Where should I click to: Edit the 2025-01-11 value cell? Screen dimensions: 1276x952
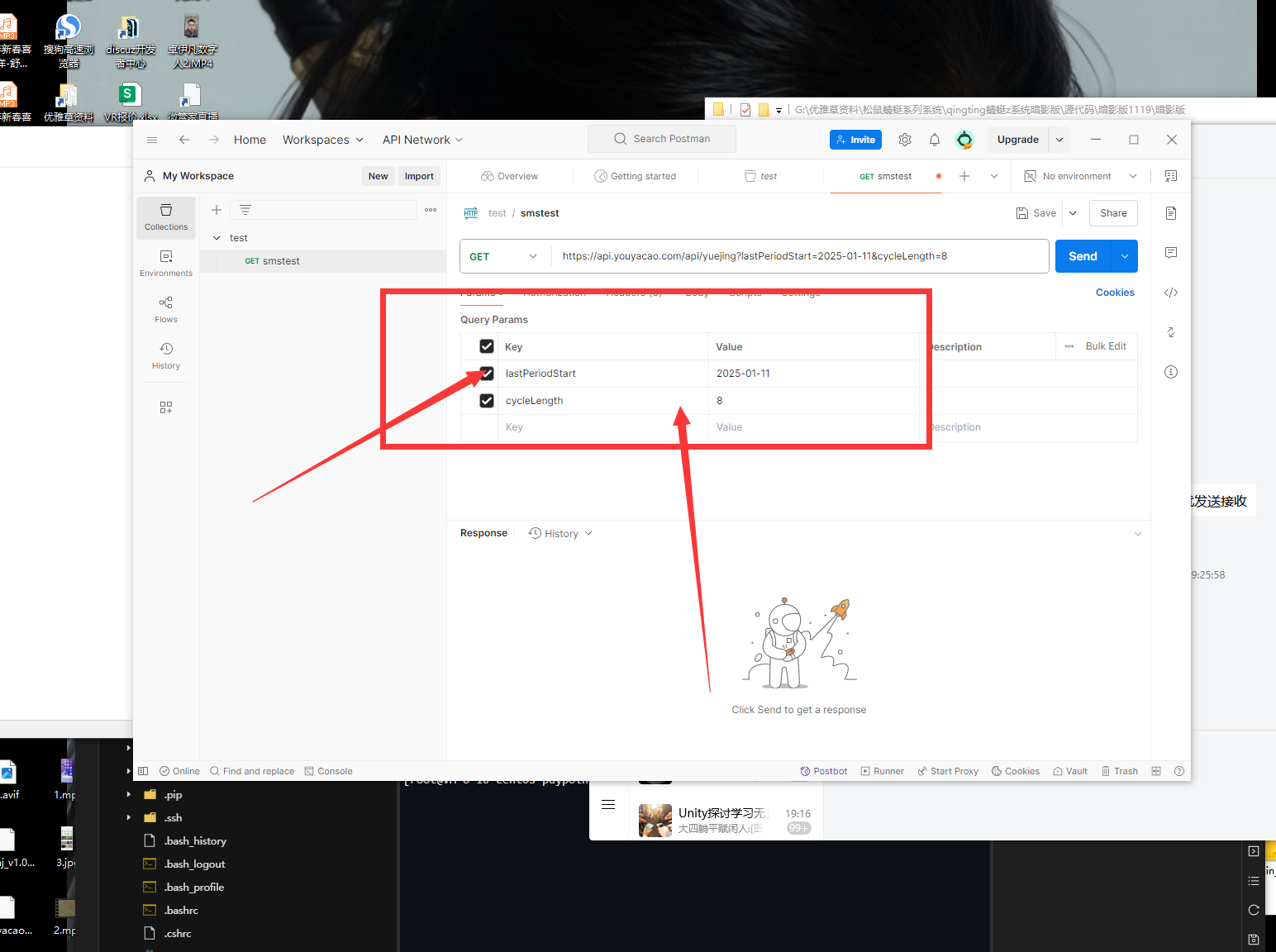pos(814,374)
